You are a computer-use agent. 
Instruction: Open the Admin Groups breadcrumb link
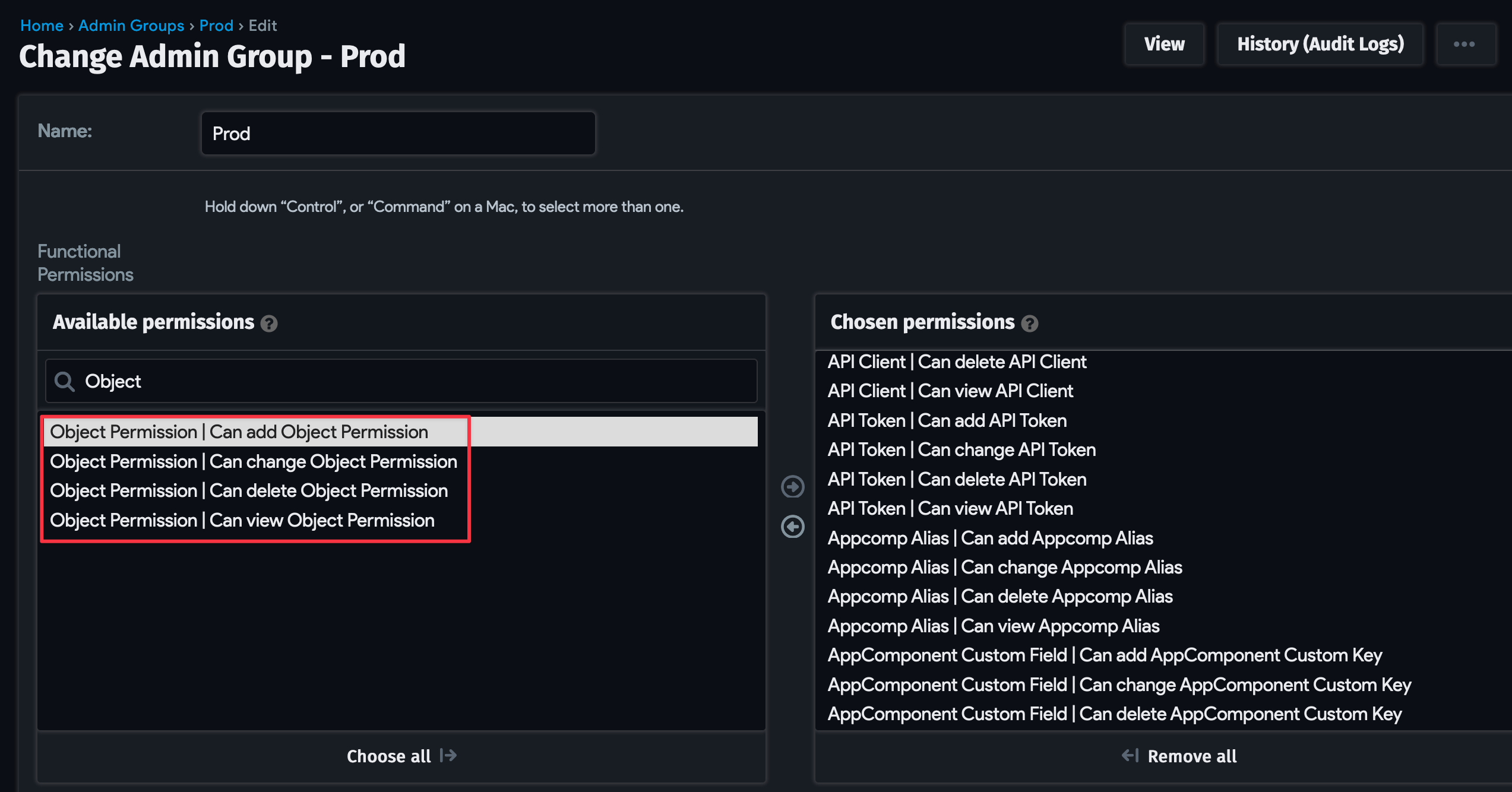(131, 26)
